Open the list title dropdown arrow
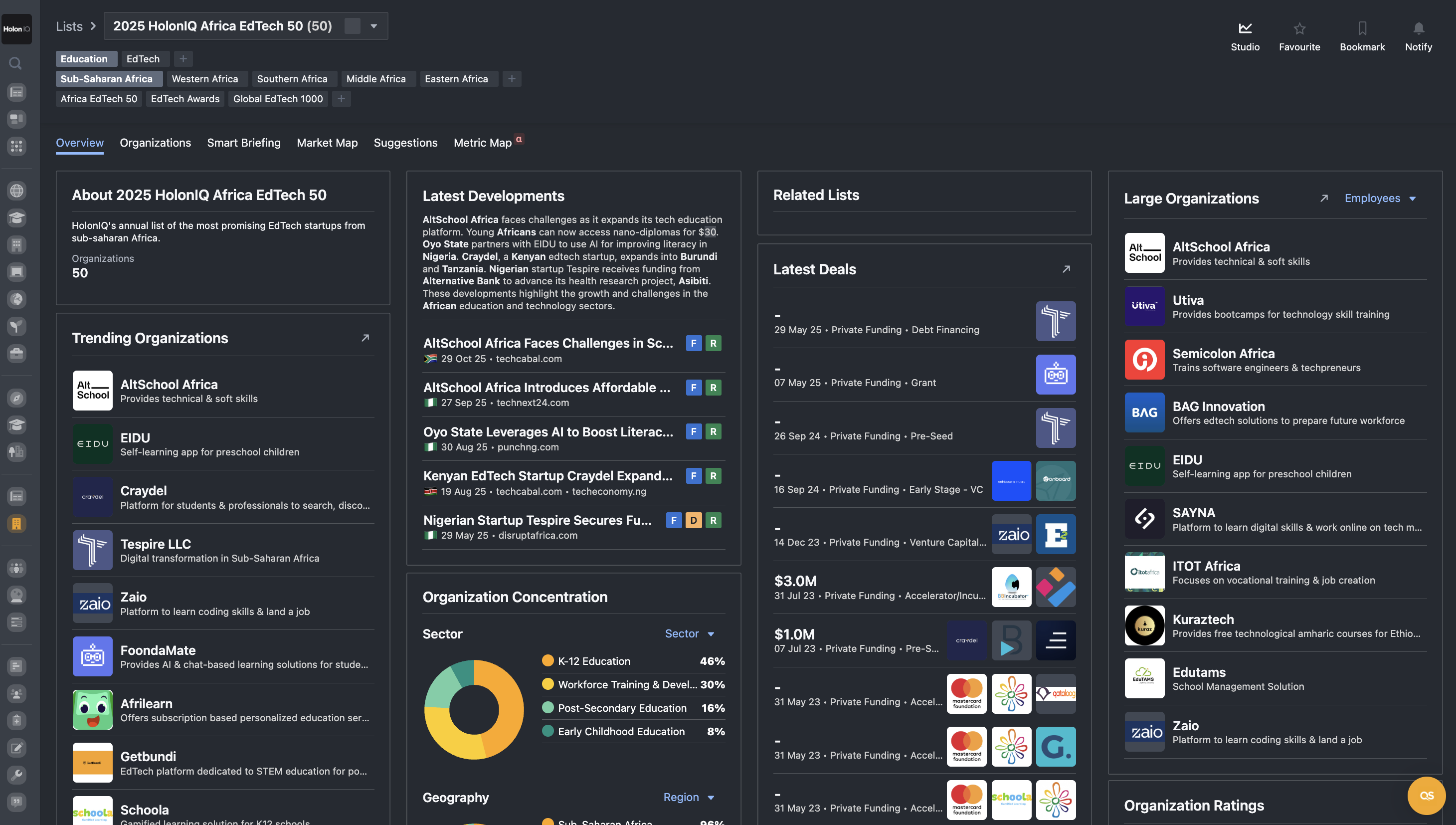Image resolution: width=1456 pixels, height=825 pixels. (374, 26)
